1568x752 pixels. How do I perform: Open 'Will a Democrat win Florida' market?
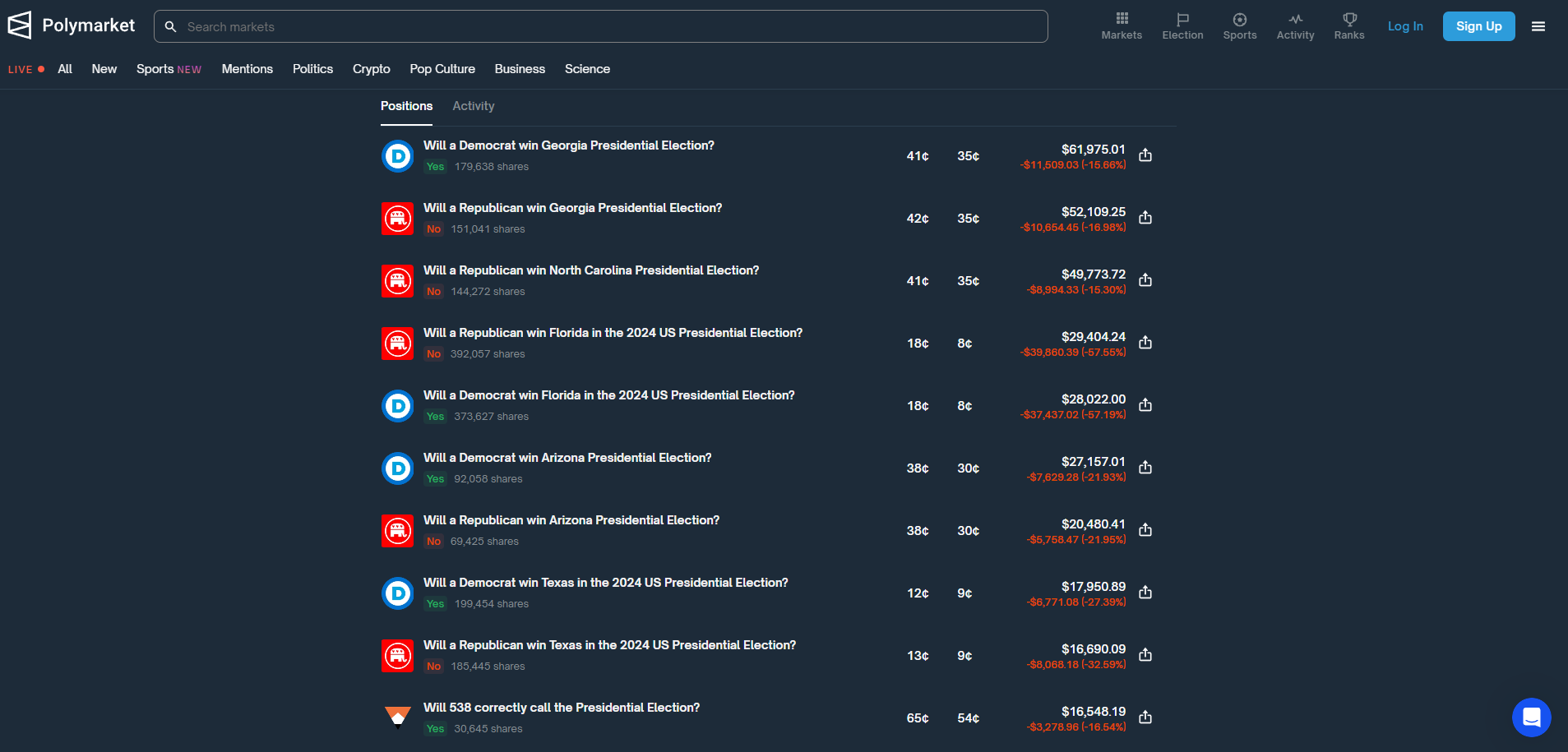(609, 395)
